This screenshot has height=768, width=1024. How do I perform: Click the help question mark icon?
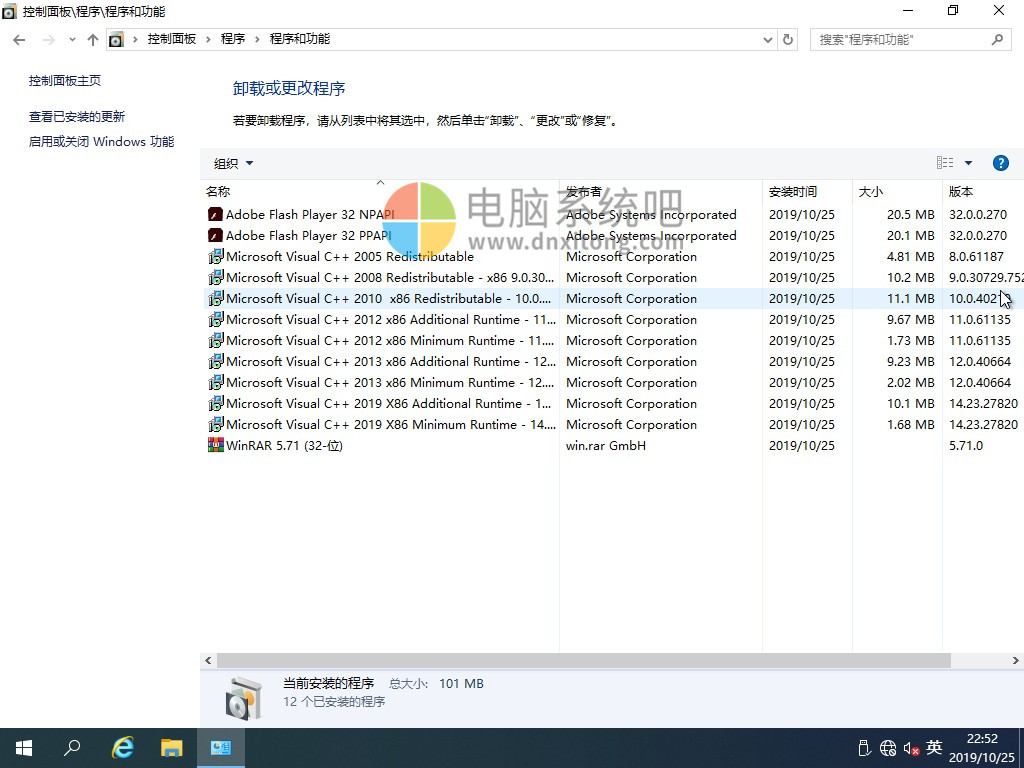[x=1000, y=163]
